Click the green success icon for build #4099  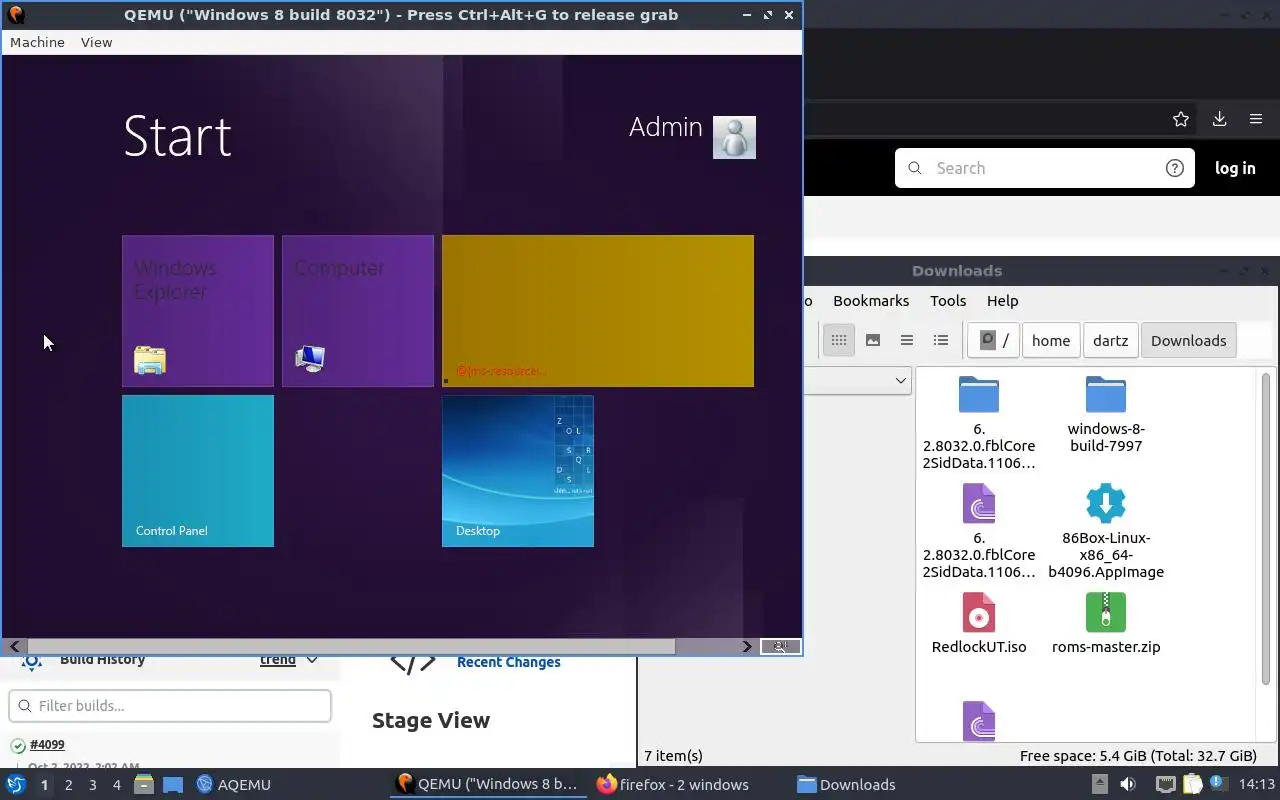click(x=18, y=746)
